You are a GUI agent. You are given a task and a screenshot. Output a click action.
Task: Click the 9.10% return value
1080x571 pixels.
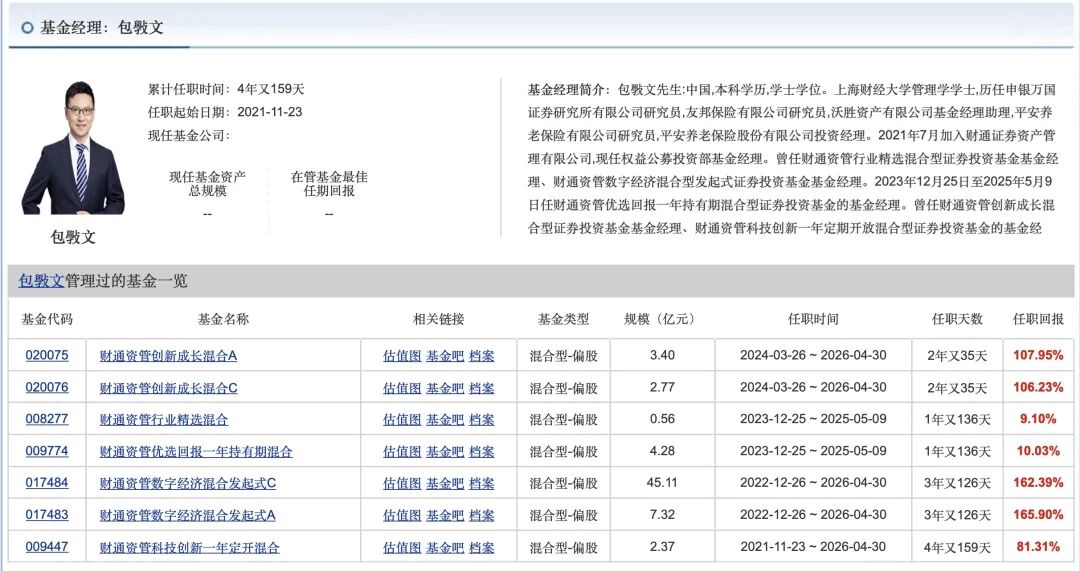(1038, 419)
